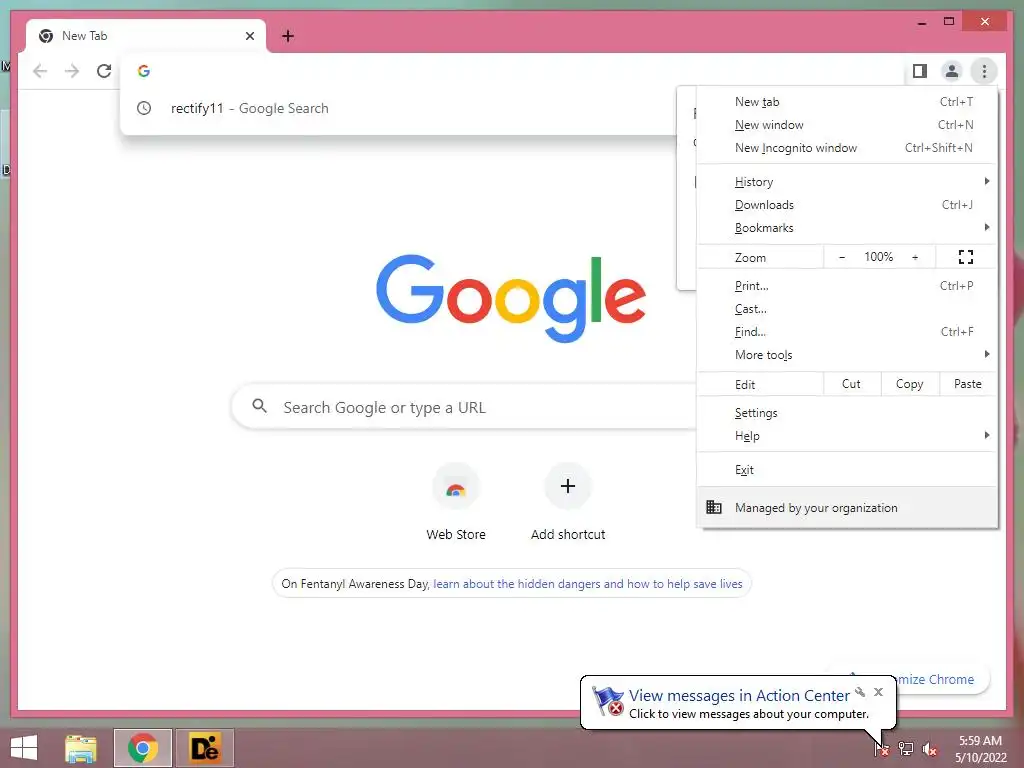The width and height of the screenshot is (1024, 768).
Task: Open the De app on the taskbar
Action: point(204,748)
